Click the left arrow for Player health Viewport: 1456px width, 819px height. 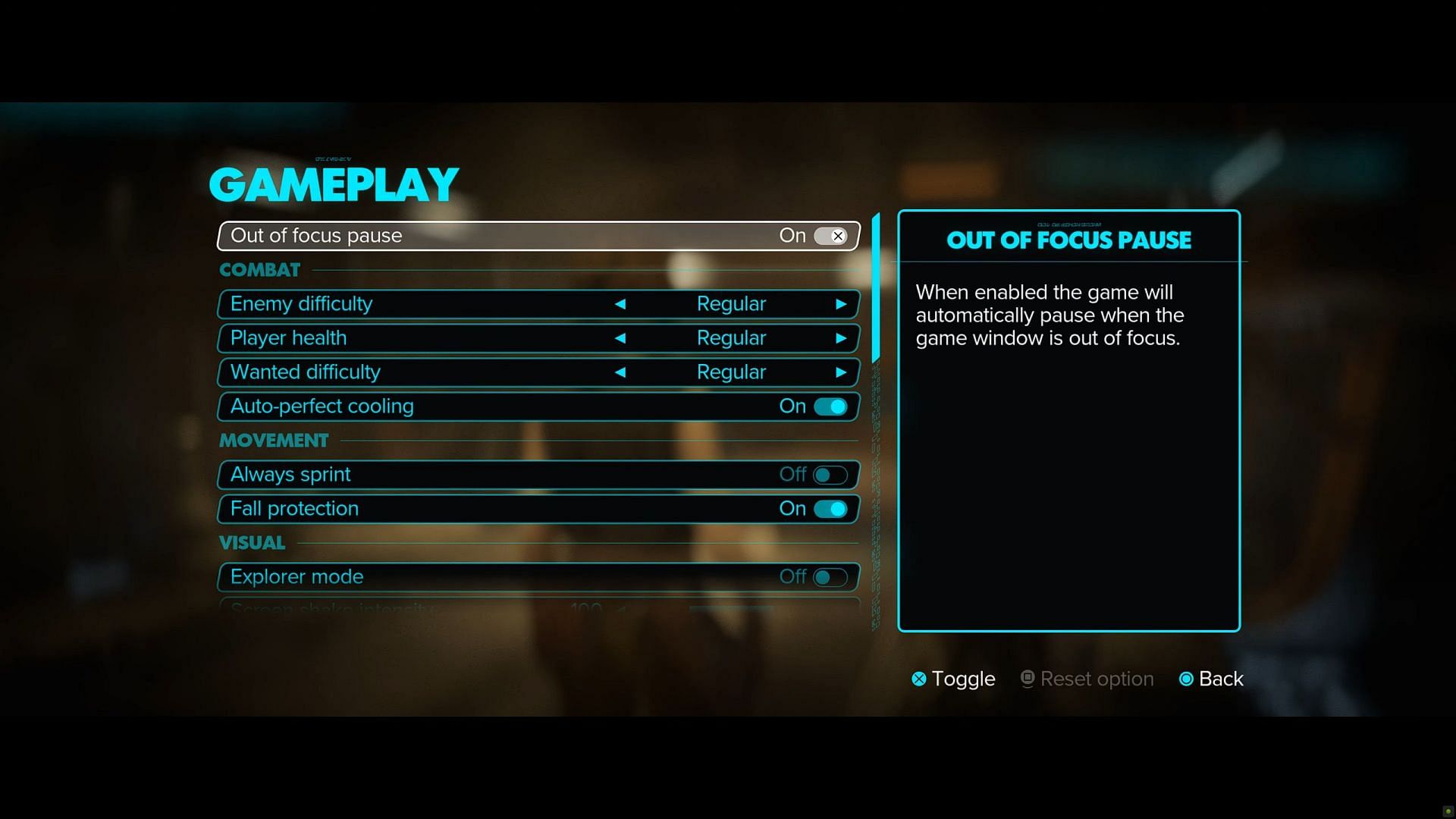click(620, 338)
